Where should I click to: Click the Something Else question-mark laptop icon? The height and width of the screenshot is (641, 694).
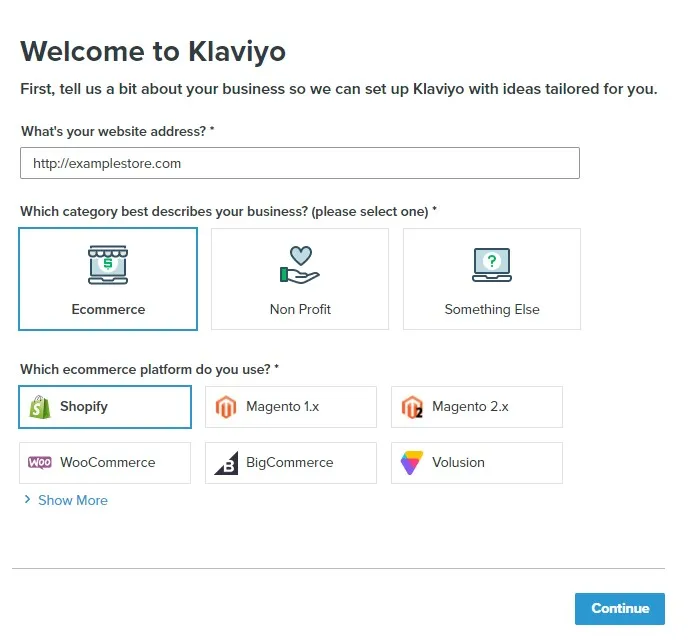[x=492, y=265]
